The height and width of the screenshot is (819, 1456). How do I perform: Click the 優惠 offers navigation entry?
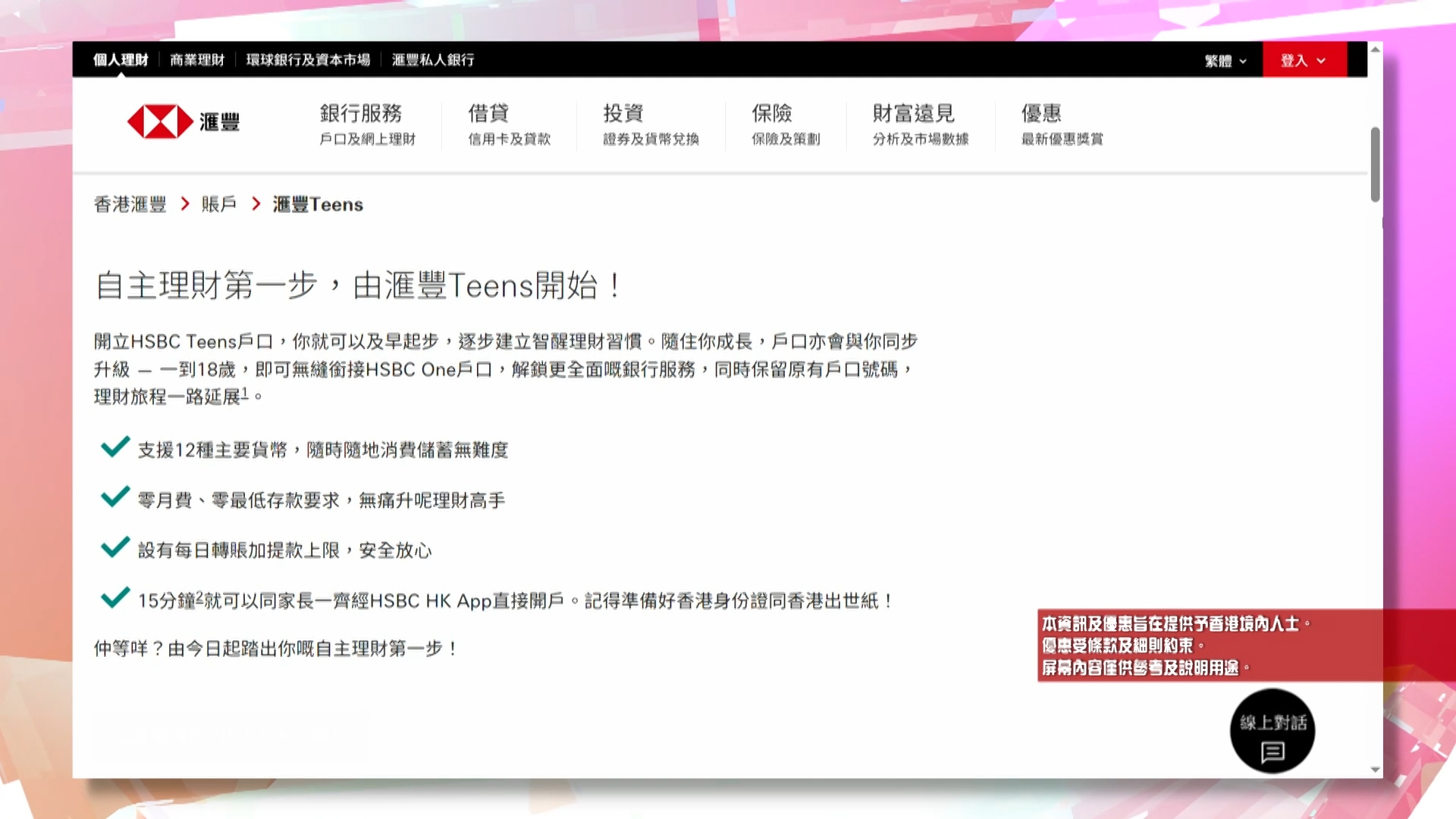pyautogui.click(x=1042, y=125)
